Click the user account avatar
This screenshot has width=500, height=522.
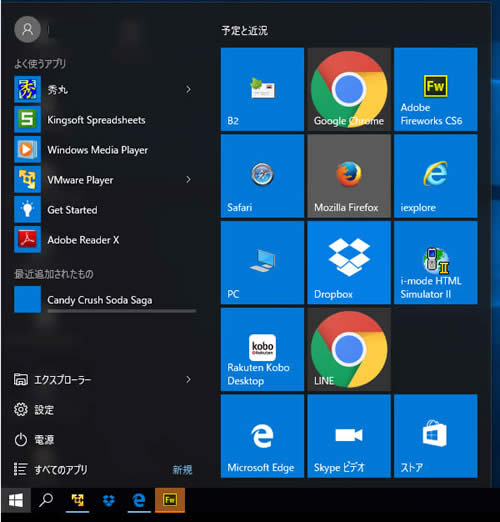(27, 29)
